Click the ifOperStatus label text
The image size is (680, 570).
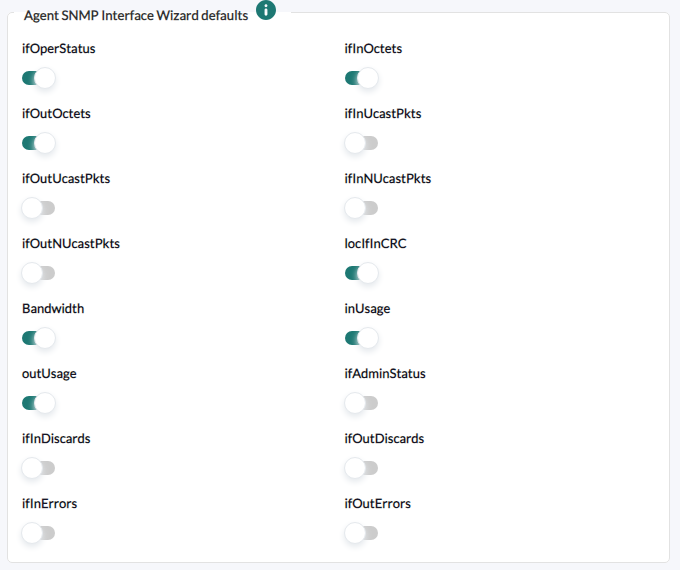(x=59, y=49)
